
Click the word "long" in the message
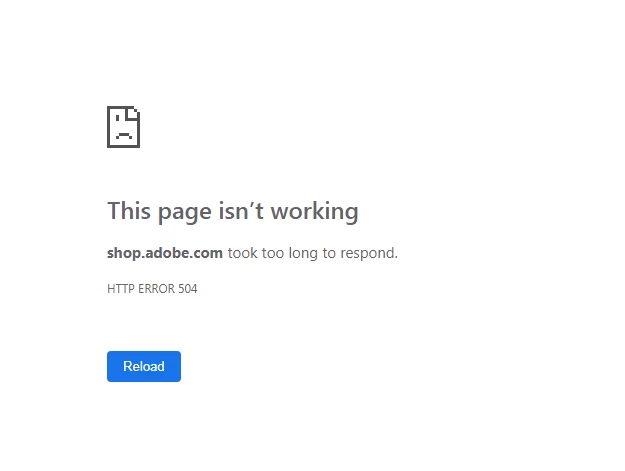303,253
